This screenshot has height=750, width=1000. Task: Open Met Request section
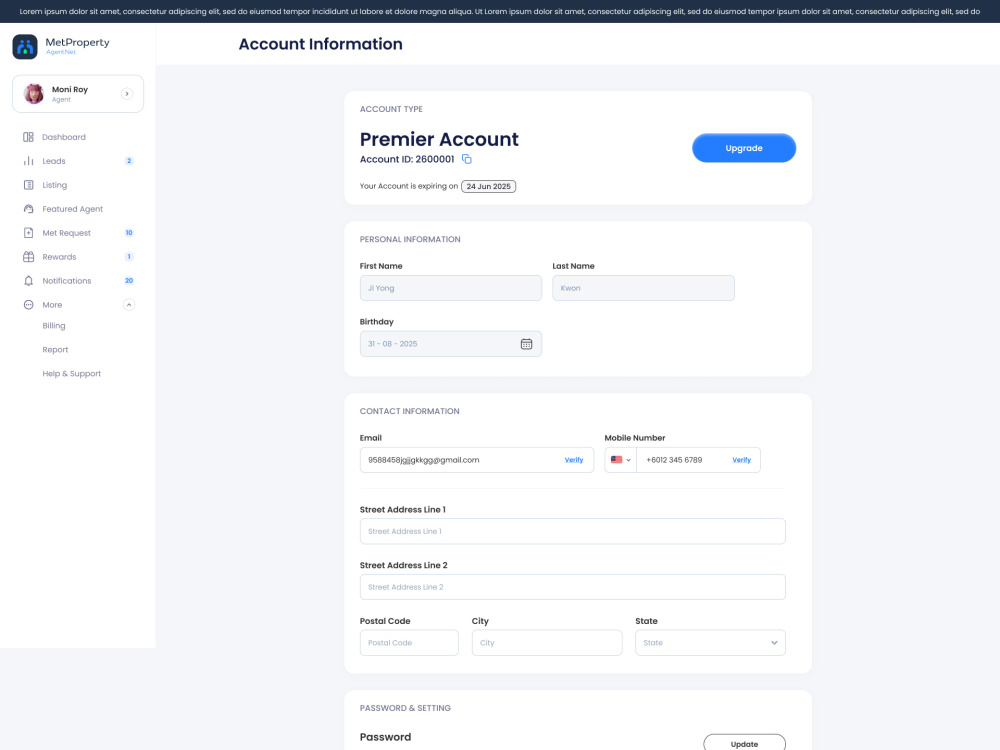66,233
